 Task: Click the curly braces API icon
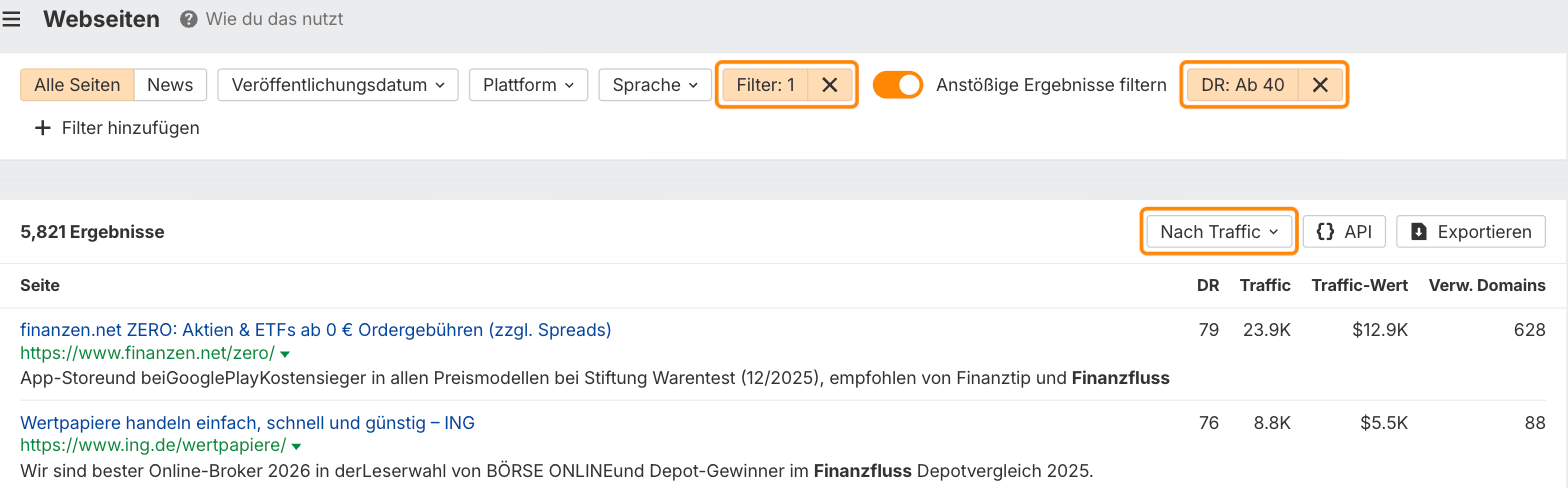click(1326, 232)
